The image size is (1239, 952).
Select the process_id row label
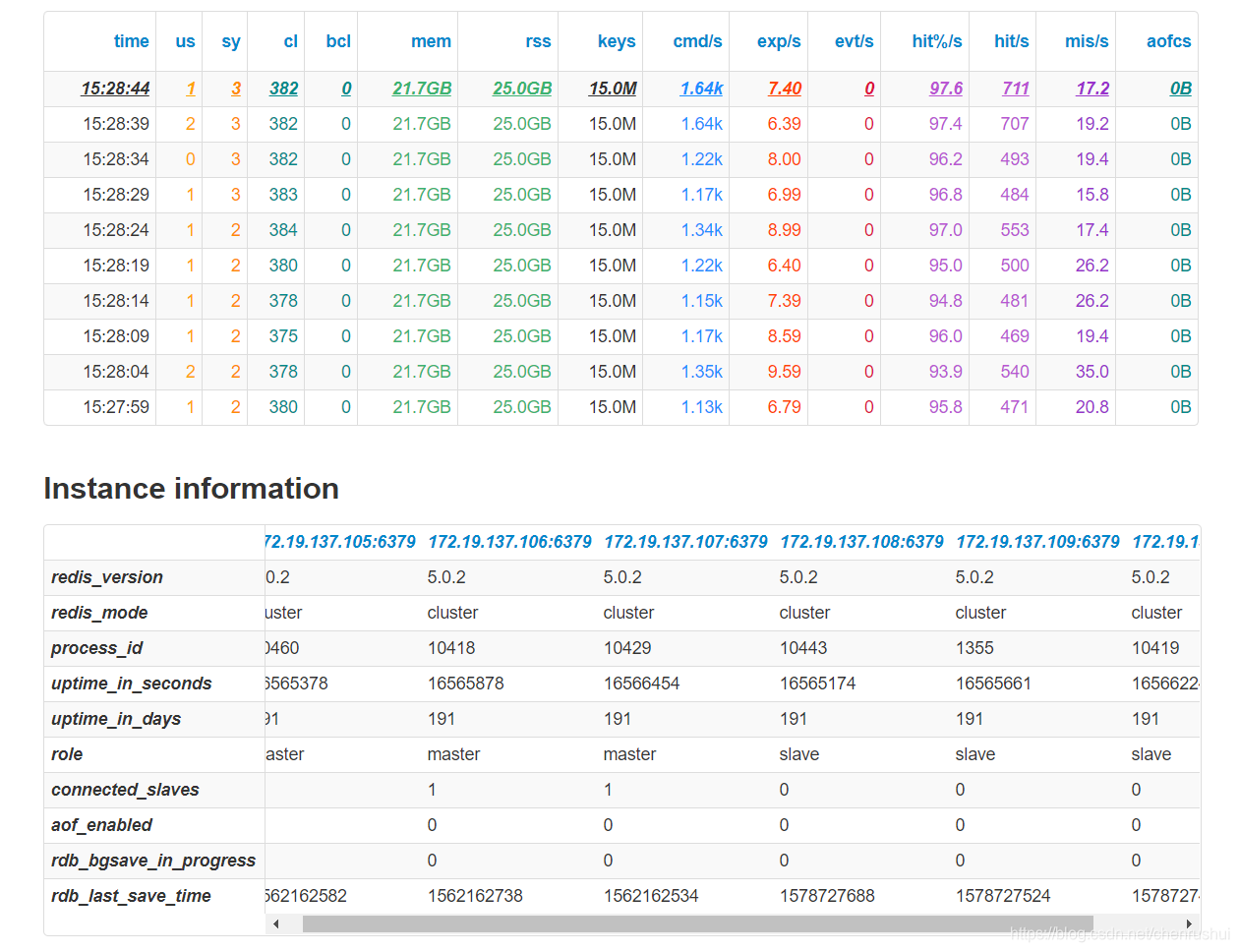pos(96,648)
